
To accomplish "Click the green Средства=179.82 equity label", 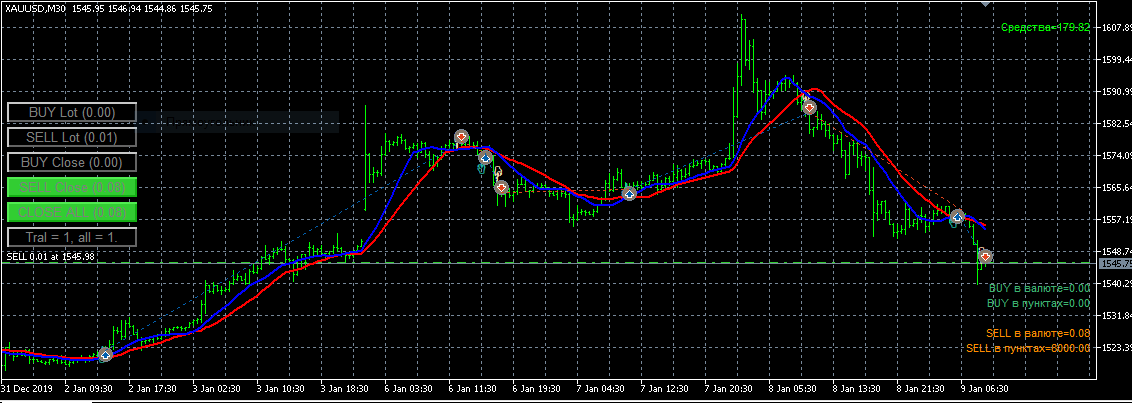I will pyautogui.click(x=1045, y=27).
